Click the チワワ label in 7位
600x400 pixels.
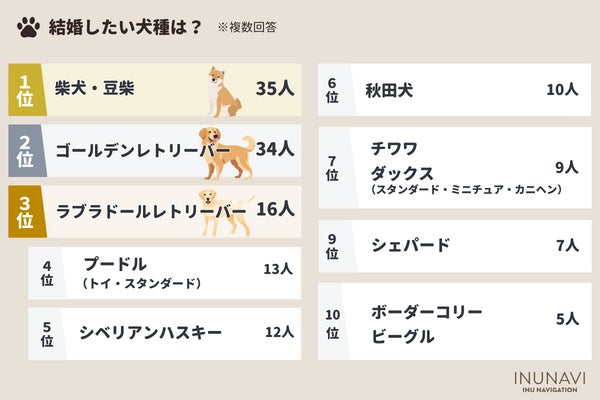pos(392,147)
